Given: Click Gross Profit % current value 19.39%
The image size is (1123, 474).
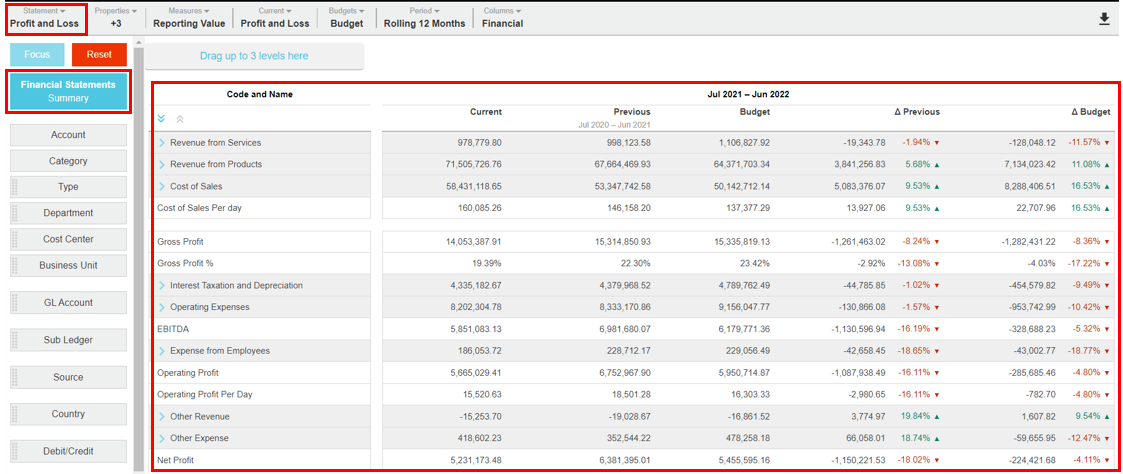Looking at the screenshot, I should point(487,263).
